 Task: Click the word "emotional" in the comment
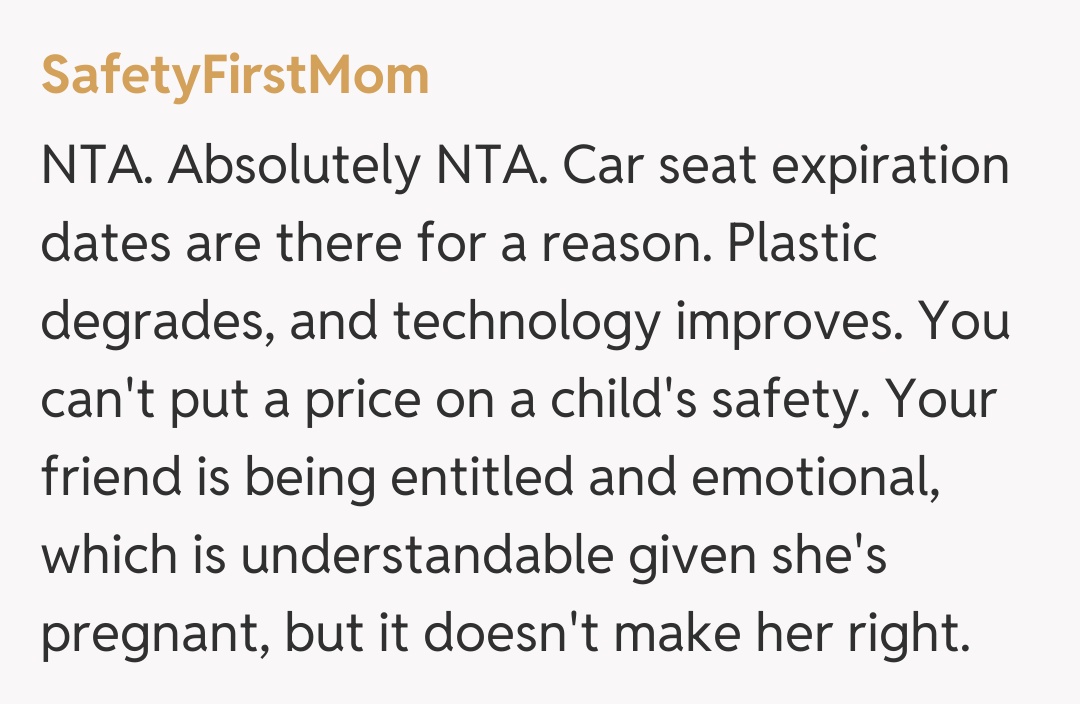coord(804,478)
